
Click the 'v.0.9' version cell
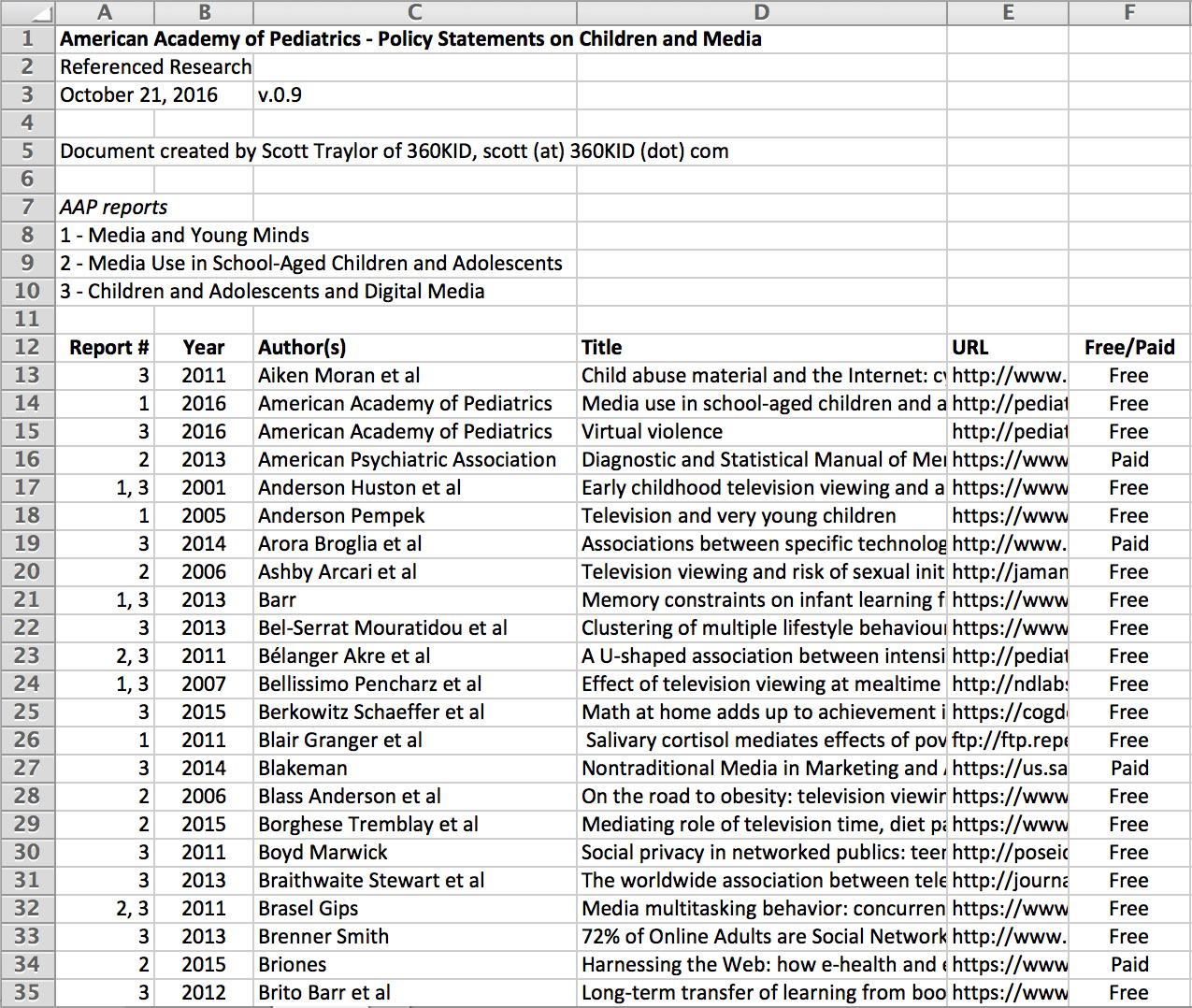point(415,94)
